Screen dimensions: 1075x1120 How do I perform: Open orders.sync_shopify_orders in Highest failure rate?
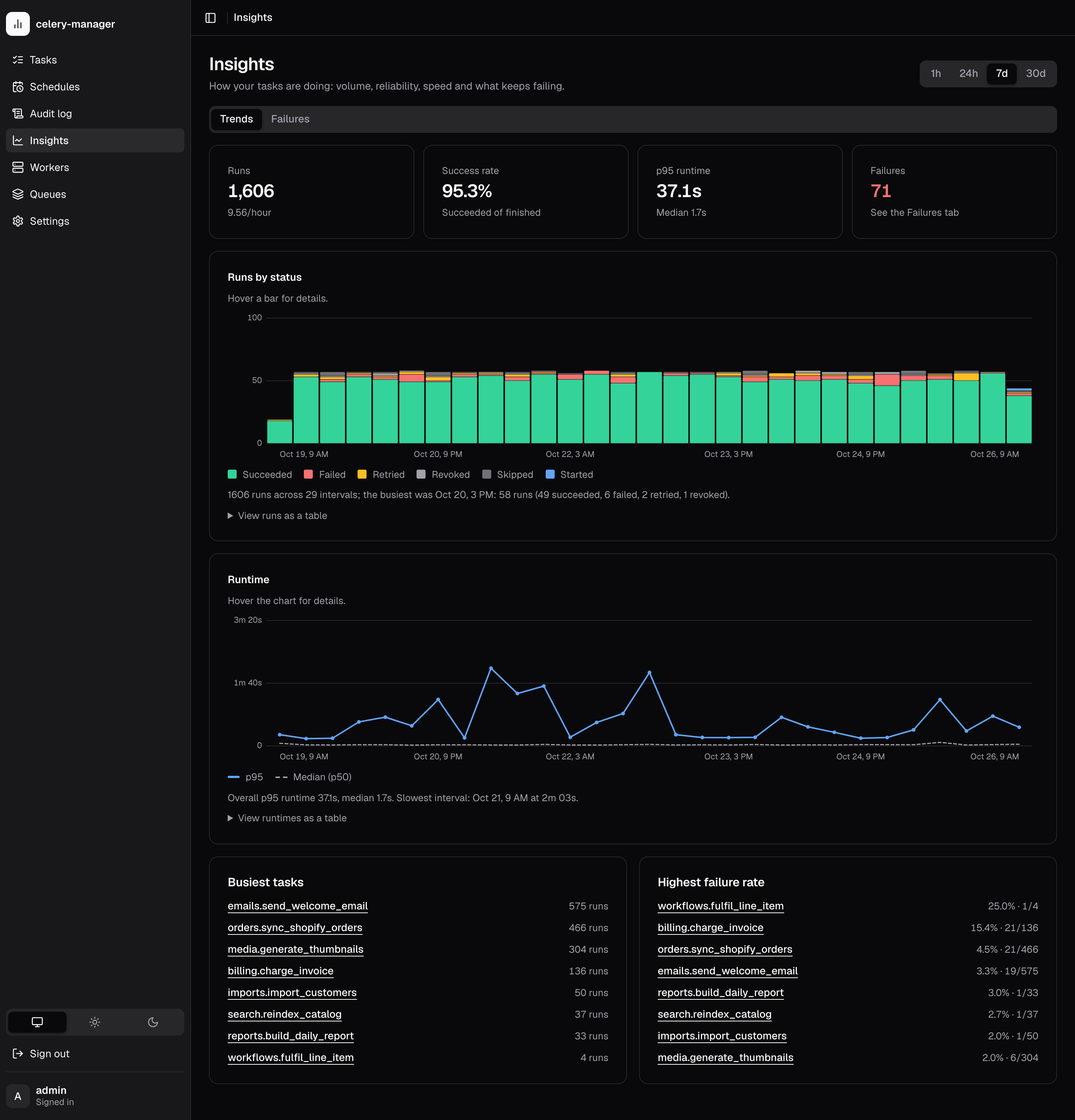(725, 950)
